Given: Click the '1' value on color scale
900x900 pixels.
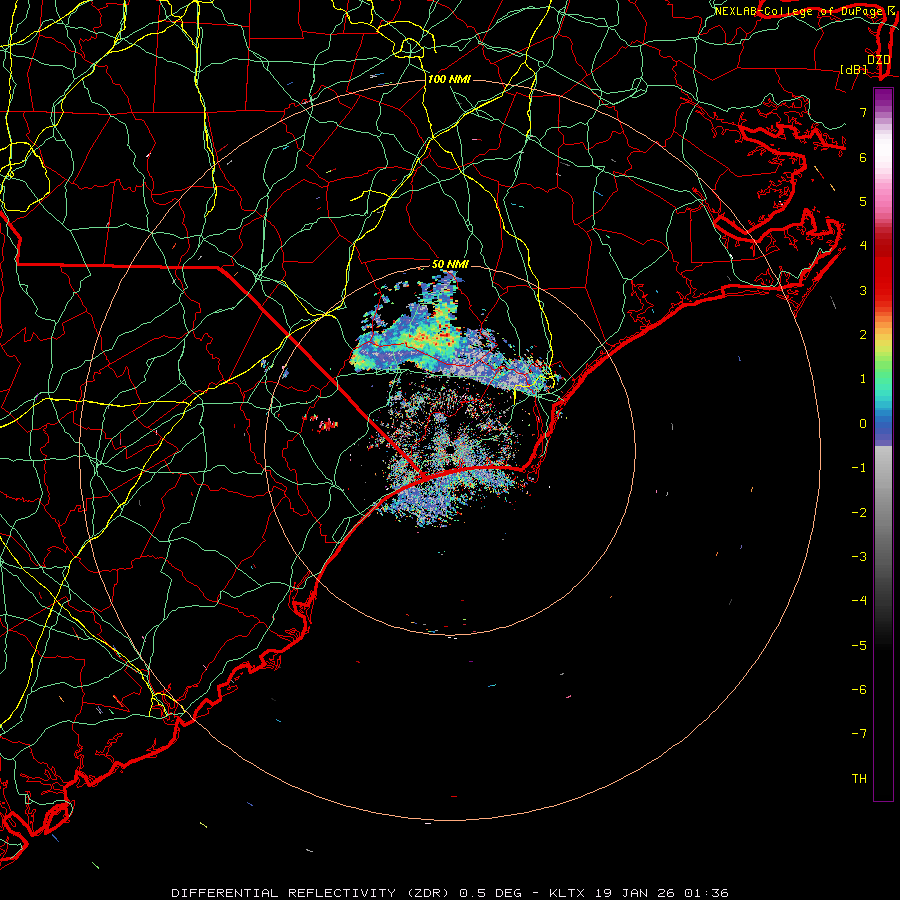Looking at the screenshot, I should [x=863, y=379].
